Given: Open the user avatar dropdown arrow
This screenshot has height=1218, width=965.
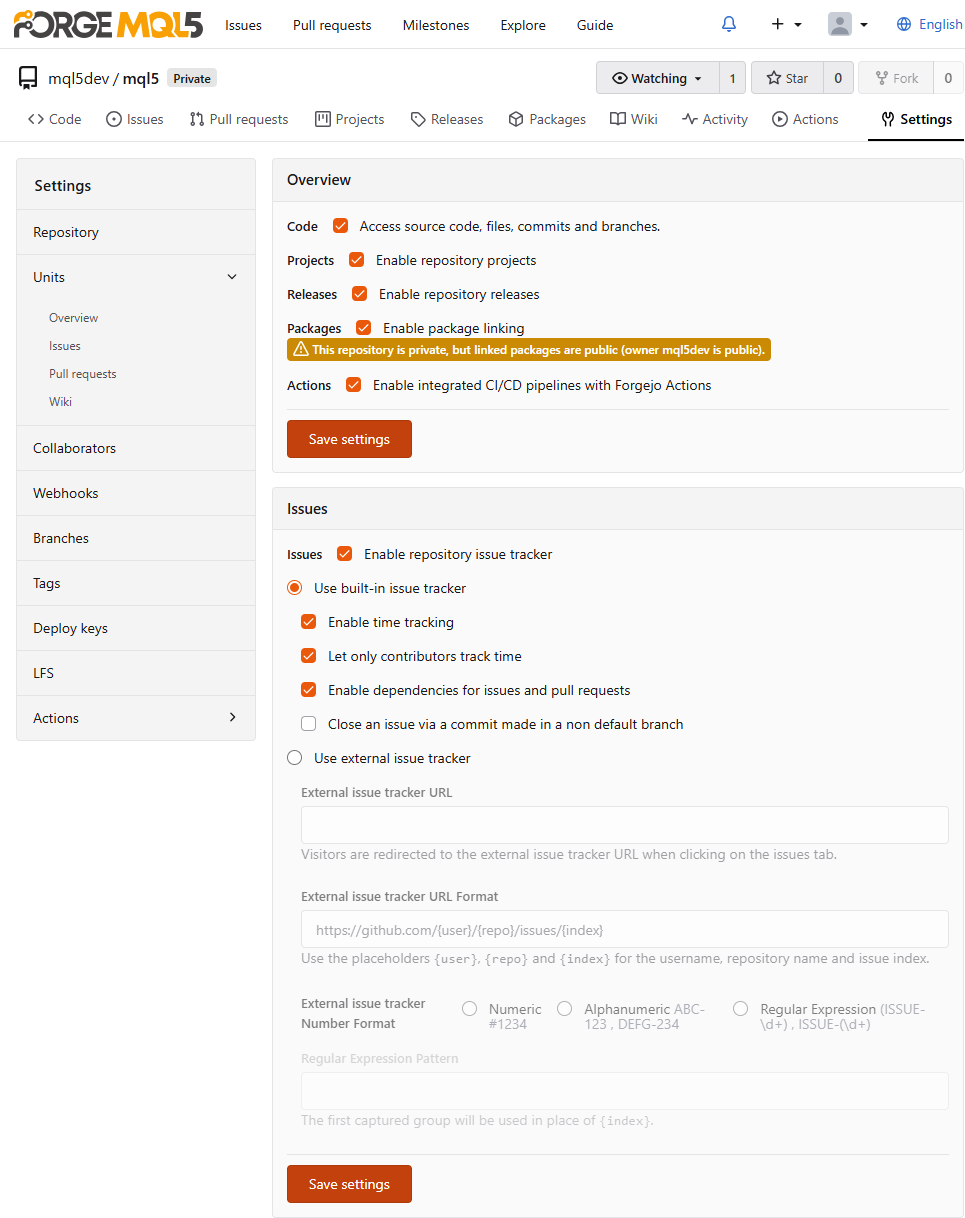Looking at the screenshot, I should coord(864,25).
